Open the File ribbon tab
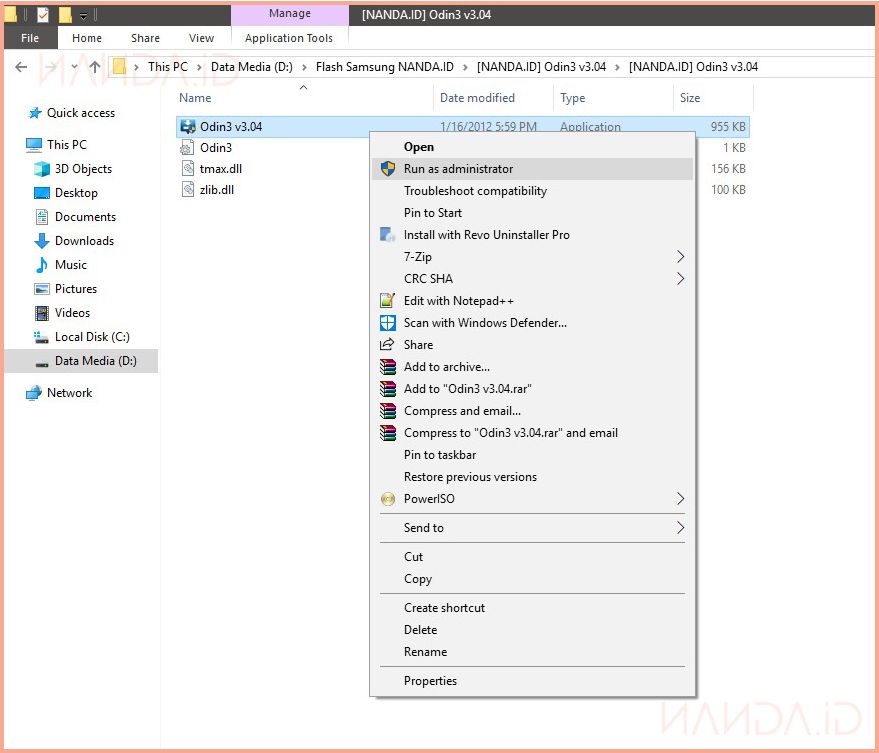This screenshot has width=879, height=753. pos(30,38)
